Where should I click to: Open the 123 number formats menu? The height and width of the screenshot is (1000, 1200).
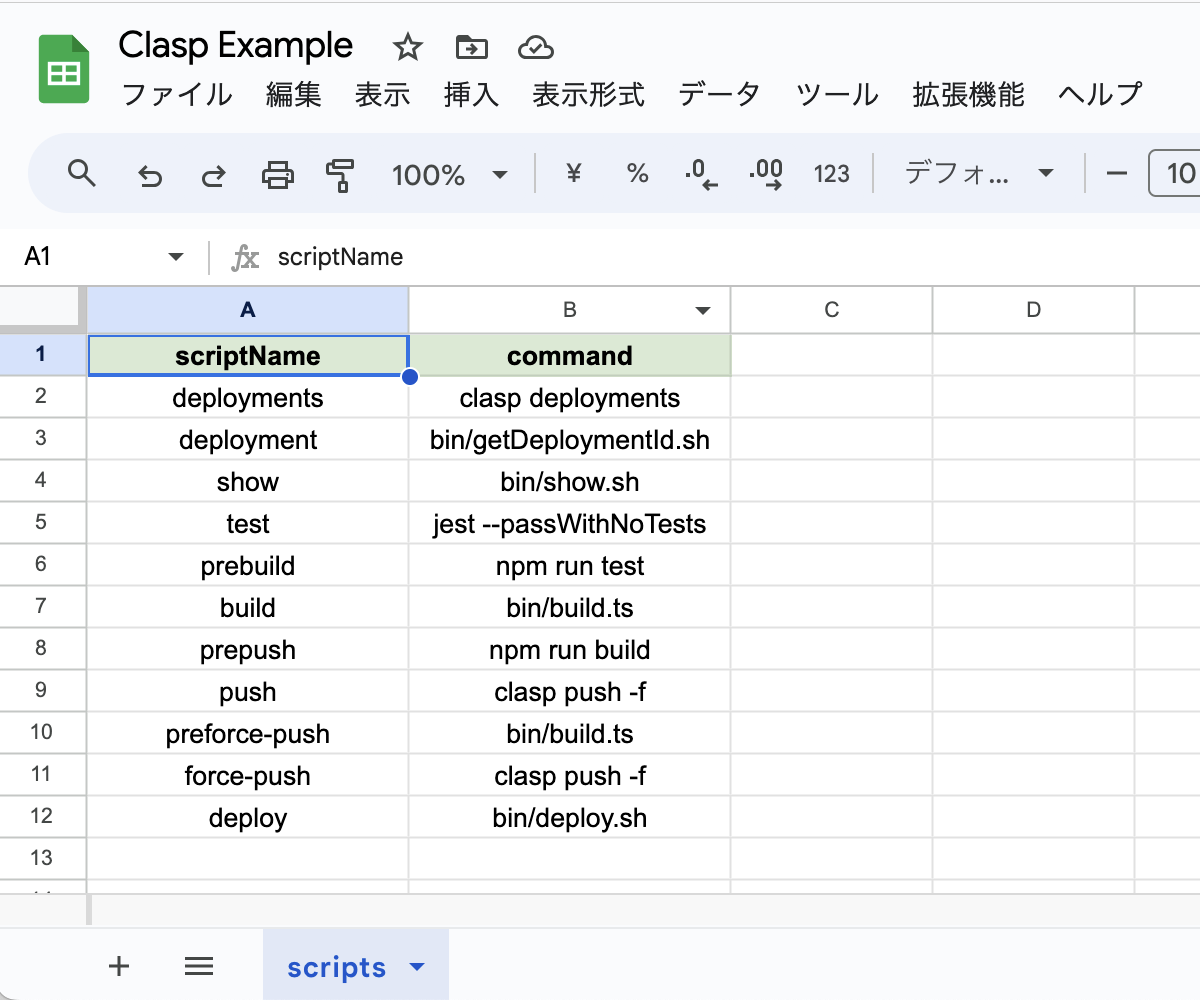click(x=831, y=174)
